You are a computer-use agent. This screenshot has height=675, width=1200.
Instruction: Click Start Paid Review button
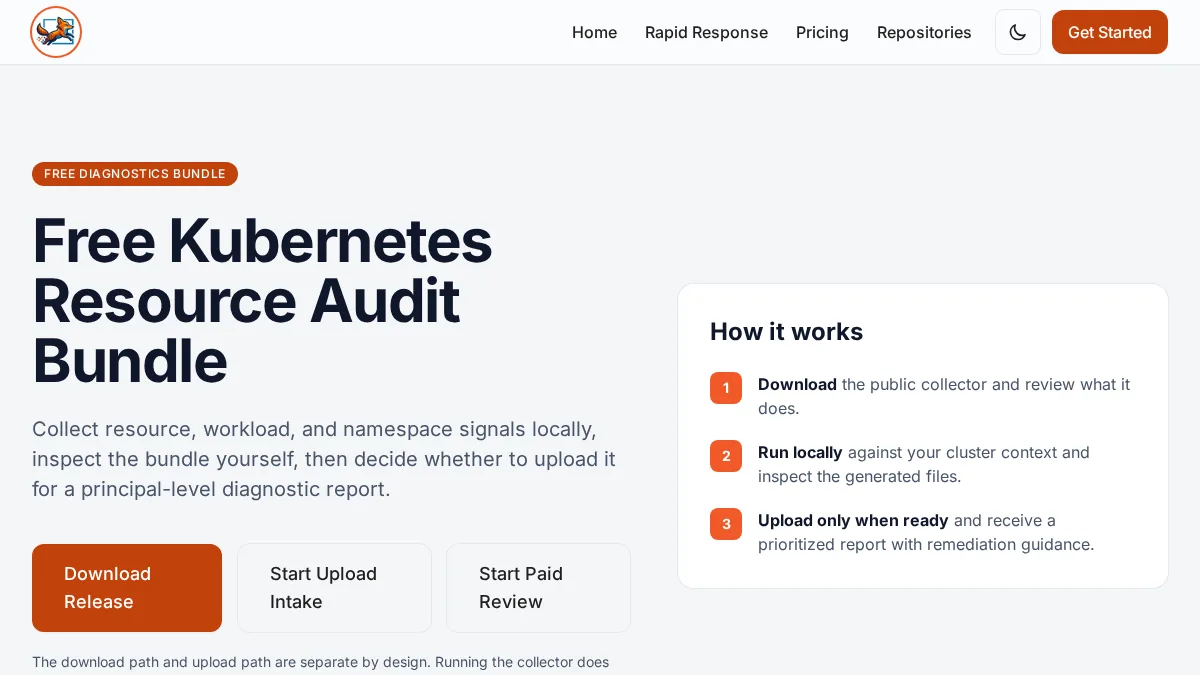click(538, 588)
